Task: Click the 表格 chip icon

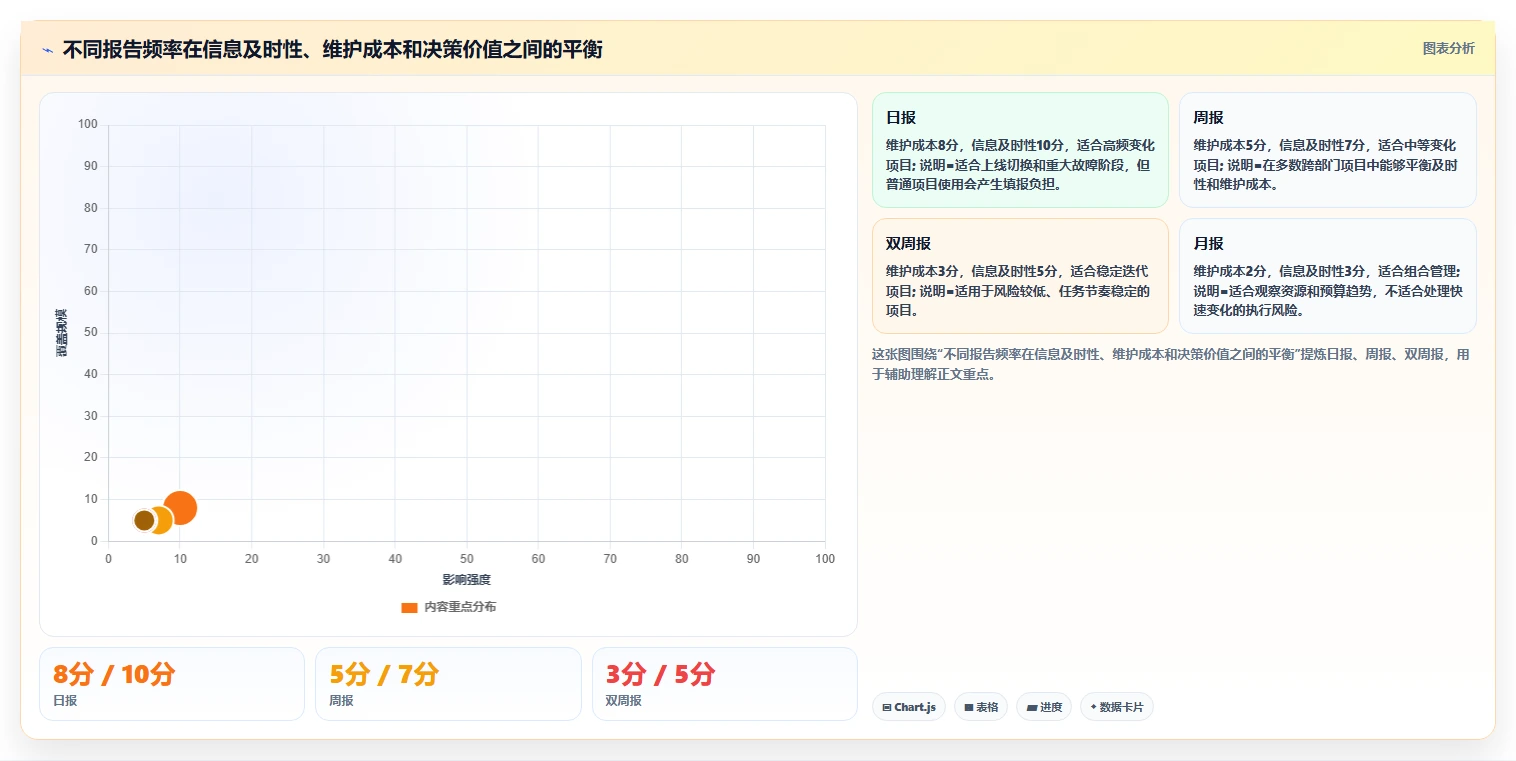Action: [x=969, y=708]
